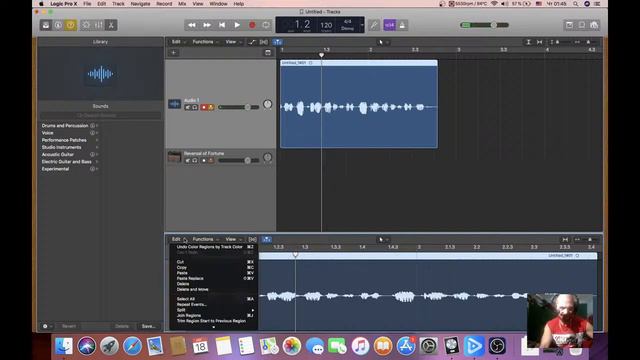The height and width of the screenshot is (360, 640).
Task: Open the Tracks area Functions dropdown
Action: click(x=205, y=42)
